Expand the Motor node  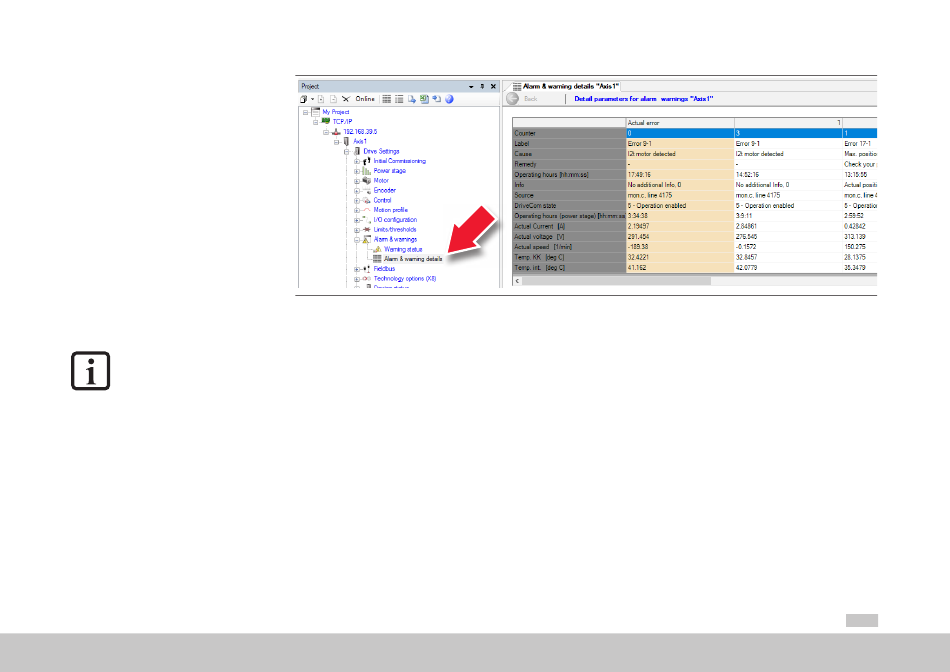pos(357,181)
